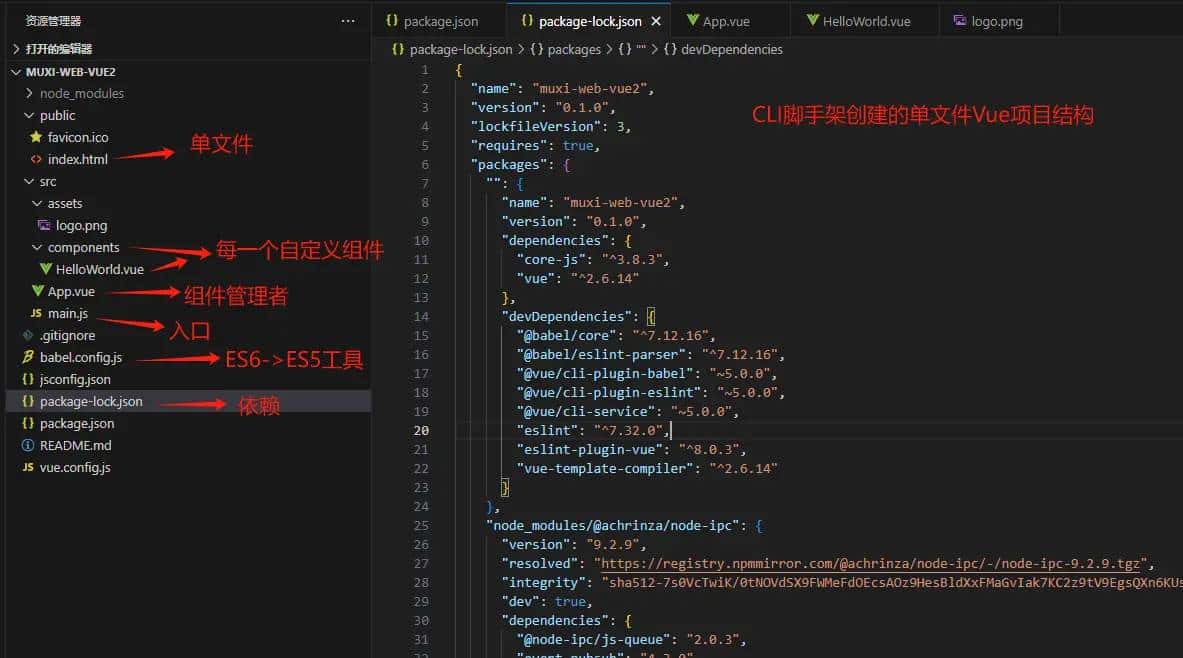Open the Explorer More Actions menu
The image size is (1183, 658).
[347, 20]
